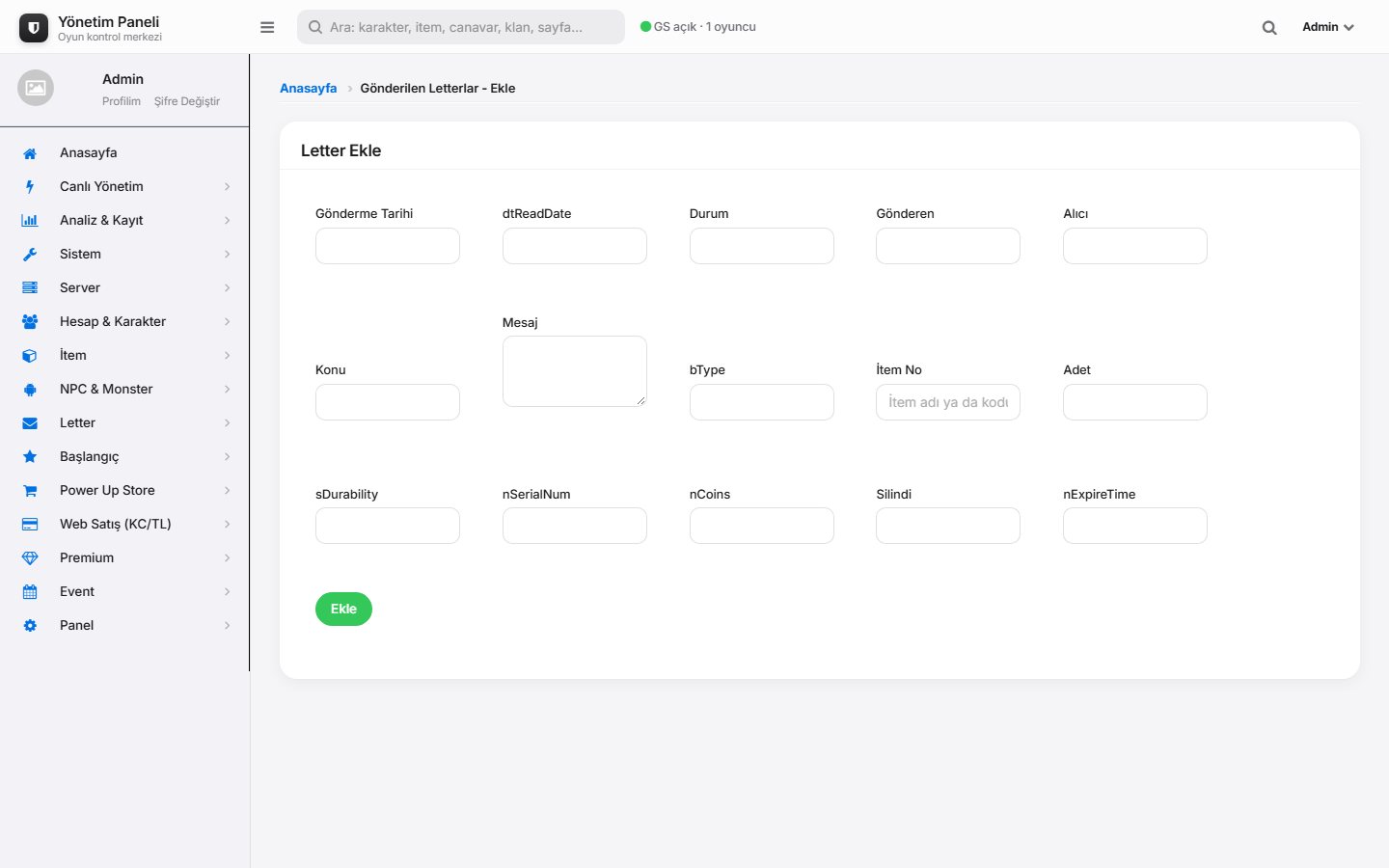Click into the Mesaj text area

click(x=575, y=371)
